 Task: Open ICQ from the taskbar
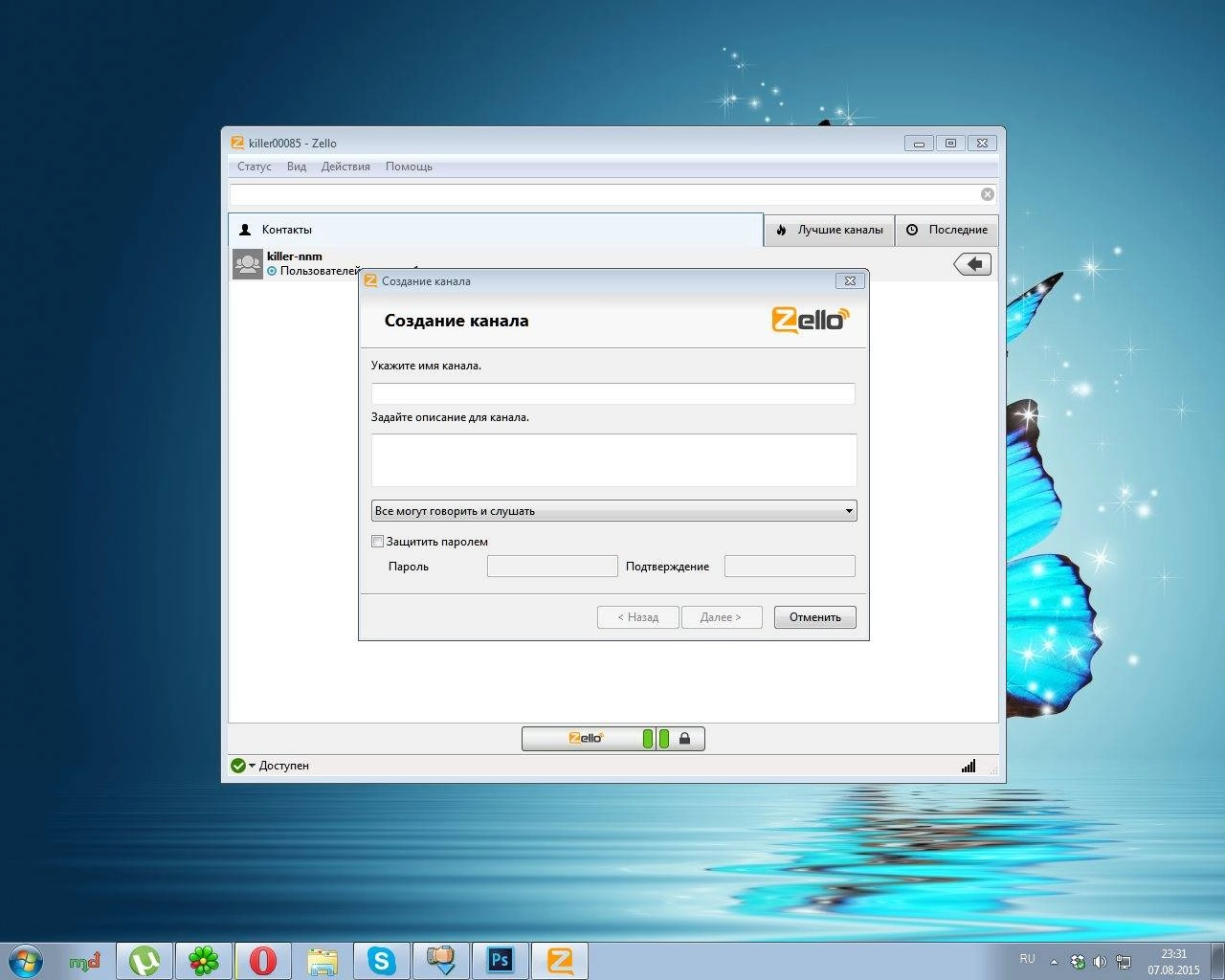pyautogui.click(x=204, y=960)
